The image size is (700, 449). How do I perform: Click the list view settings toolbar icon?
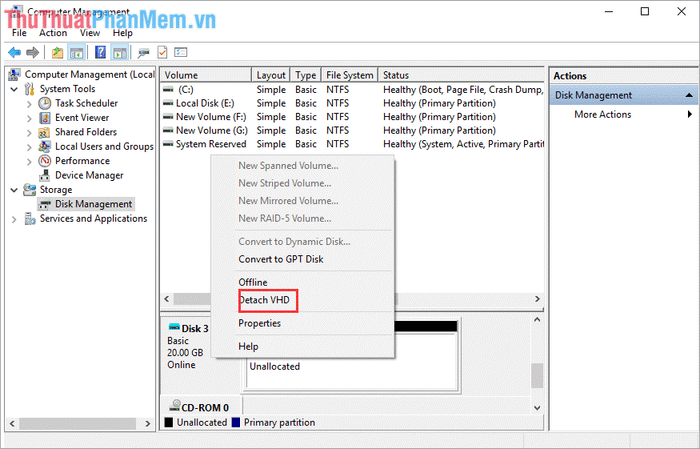tap(180, 53)
